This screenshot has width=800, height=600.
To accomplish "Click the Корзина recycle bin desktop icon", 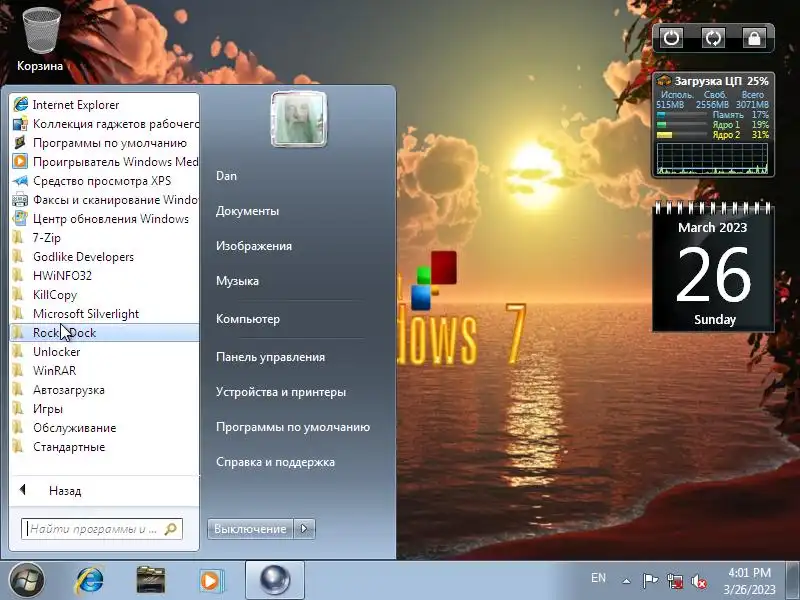I will click(x=40, y=39).
